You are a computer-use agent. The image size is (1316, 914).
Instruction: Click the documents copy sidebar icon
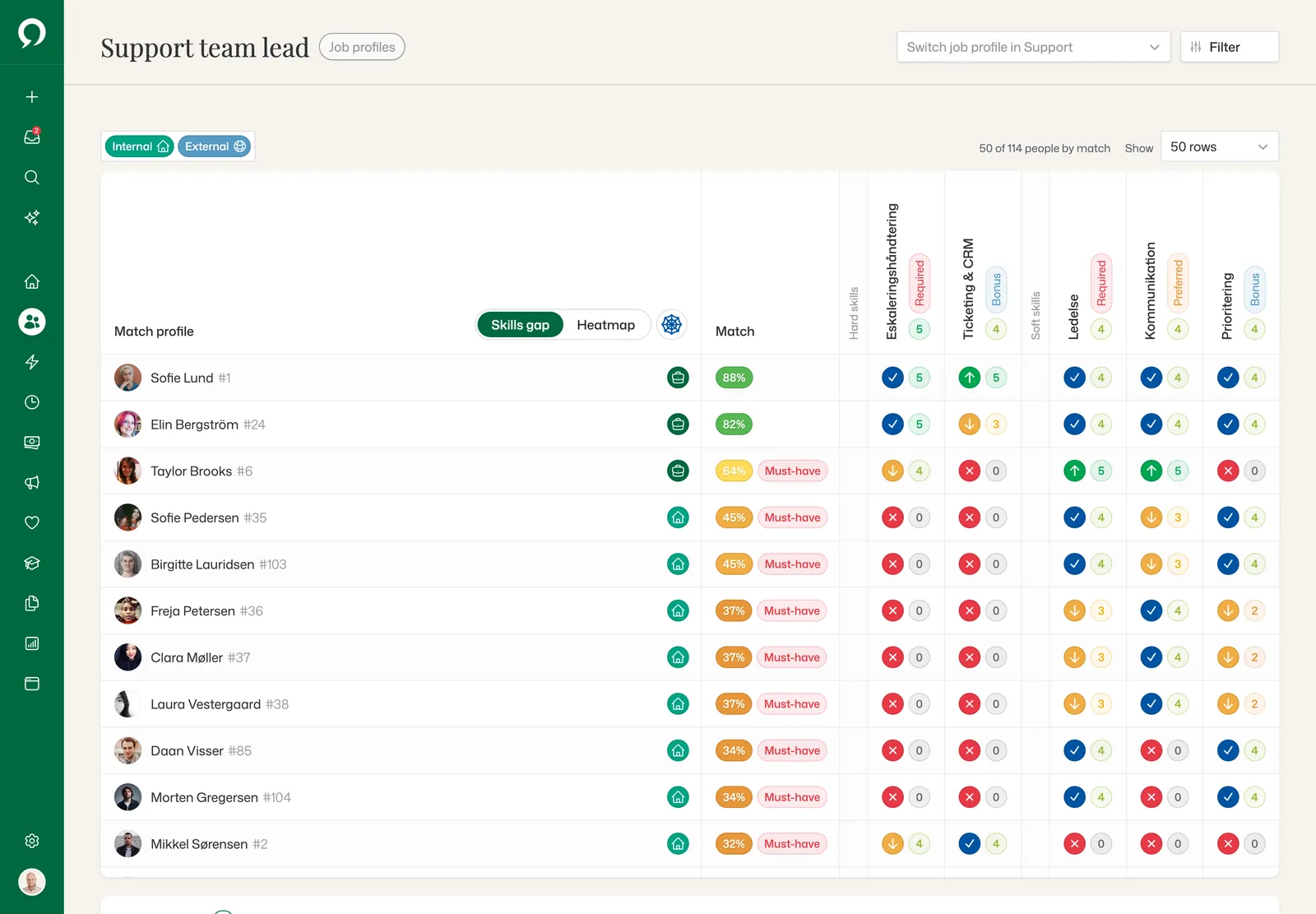pyautogui.click(x=32, y=603)
